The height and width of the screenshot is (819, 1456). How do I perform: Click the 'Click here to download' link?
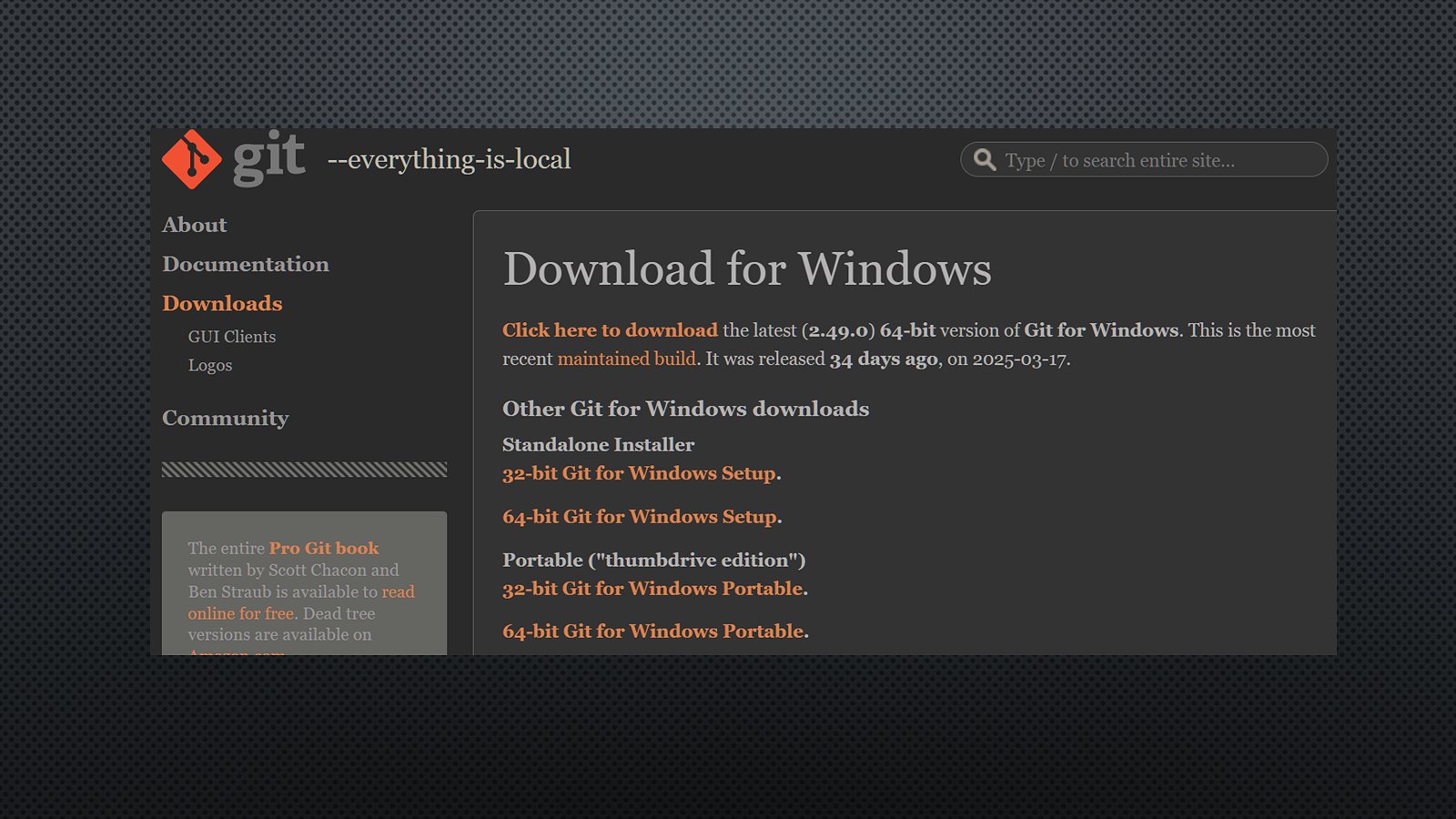pyautogui.click(x=610, y=330)
